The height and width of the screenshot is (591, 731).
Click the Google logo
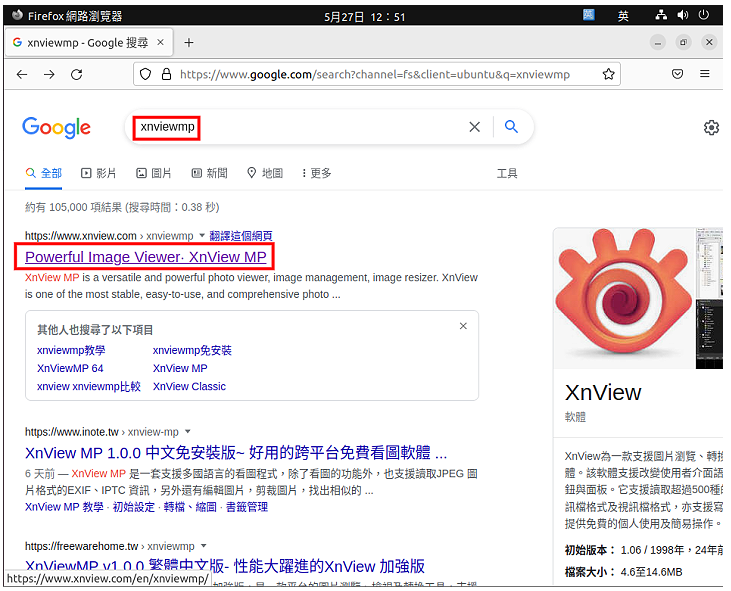56,128
